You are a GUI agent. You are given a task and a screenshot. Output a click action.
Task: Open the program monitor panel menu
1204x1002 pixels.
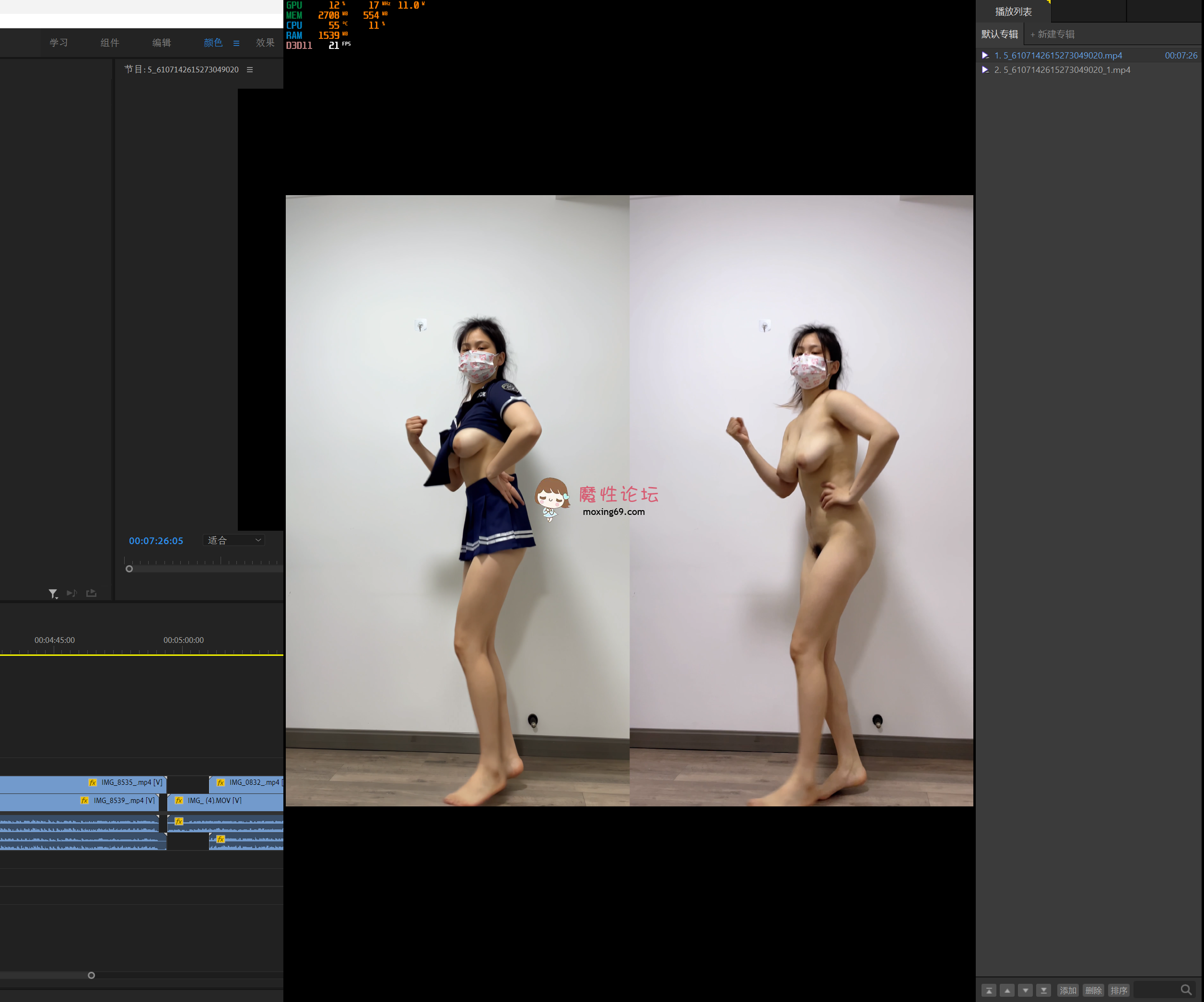[249, 70]
